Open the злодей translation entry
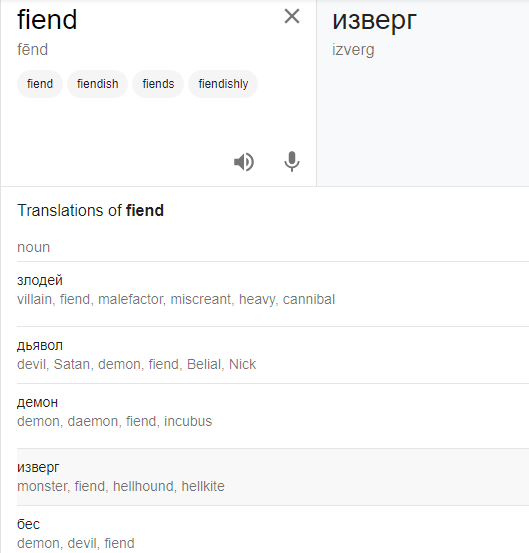This screenshot has width=529, height=553. click(x=273, y=293)
